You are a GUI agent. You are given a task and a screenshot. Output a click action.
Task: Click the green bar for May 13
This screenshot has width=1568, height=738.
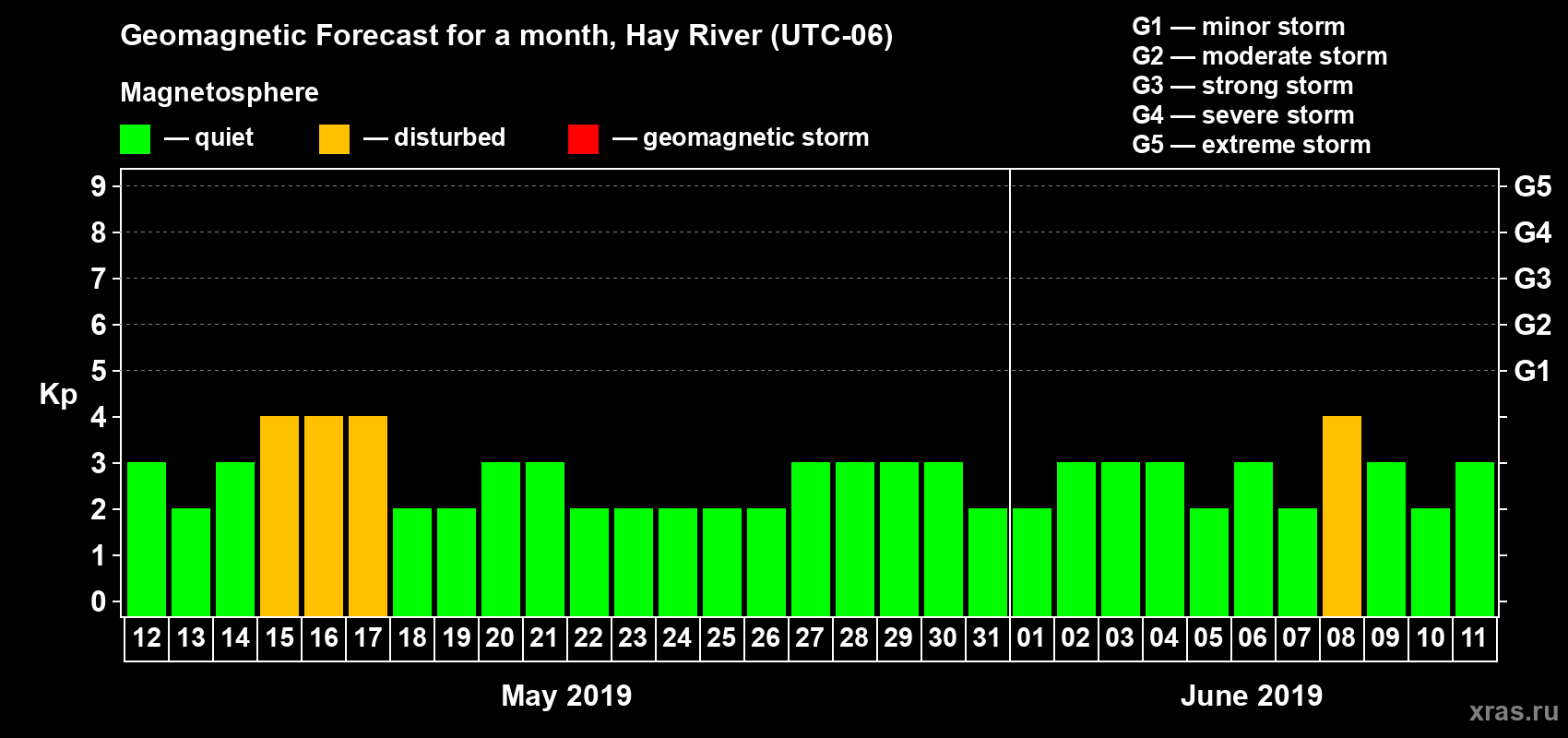(x=191, y=562)
